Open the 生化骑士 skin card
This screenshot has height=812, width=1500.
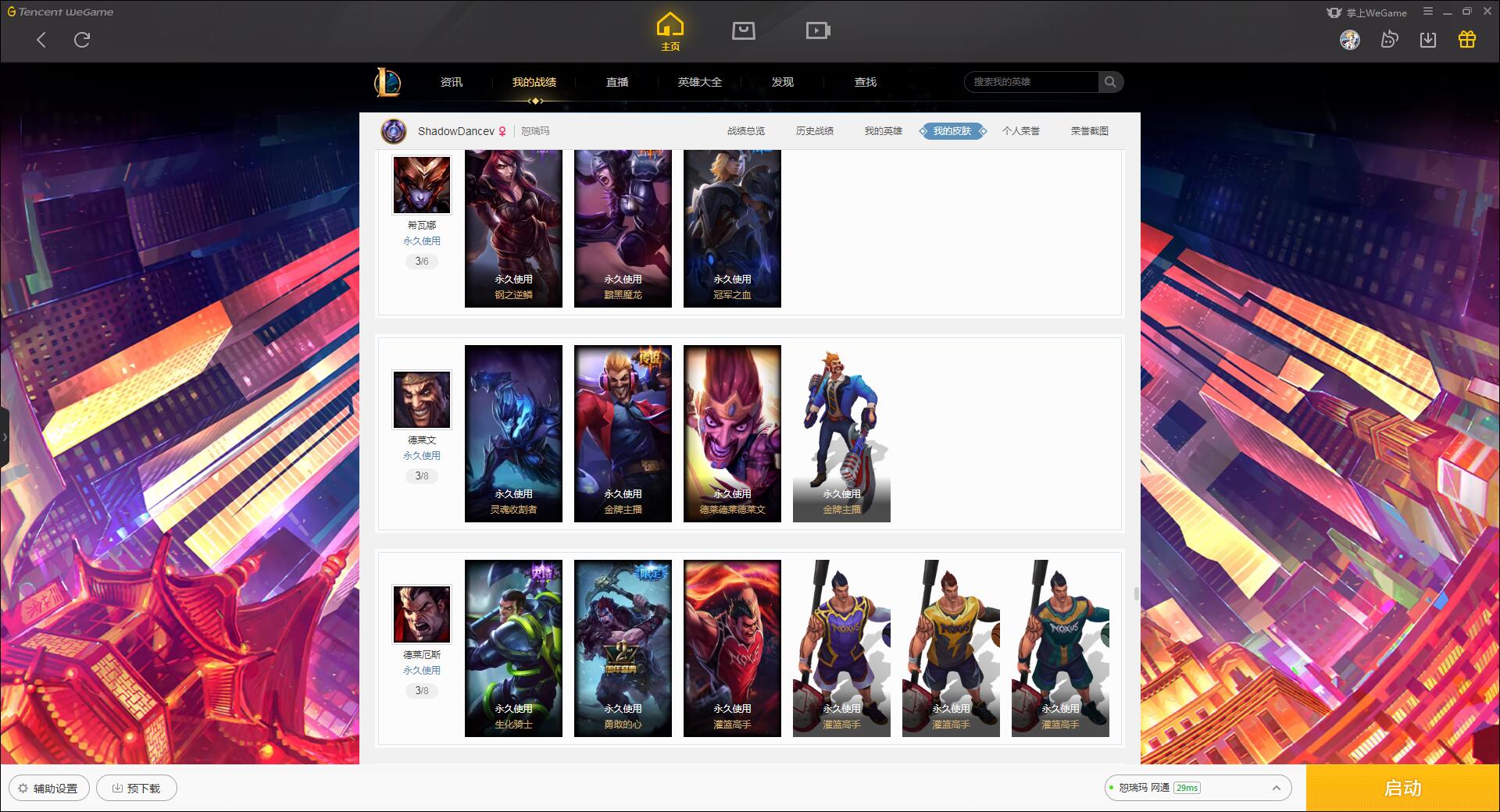point(513,648)
